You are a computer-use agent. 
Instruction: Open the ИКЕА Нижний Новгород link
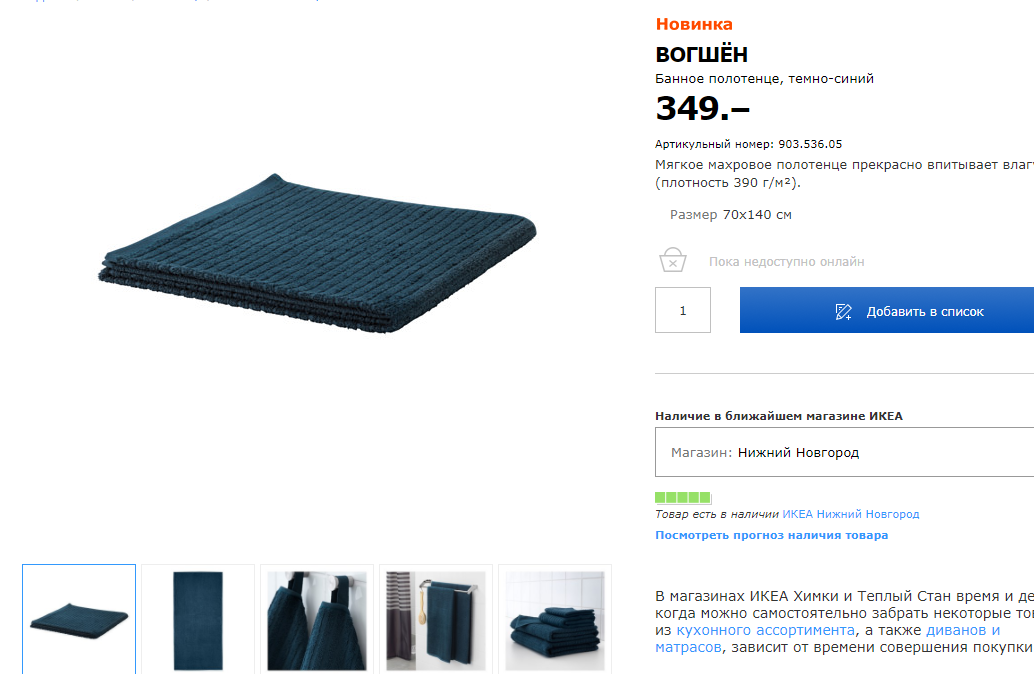(851, 514)
